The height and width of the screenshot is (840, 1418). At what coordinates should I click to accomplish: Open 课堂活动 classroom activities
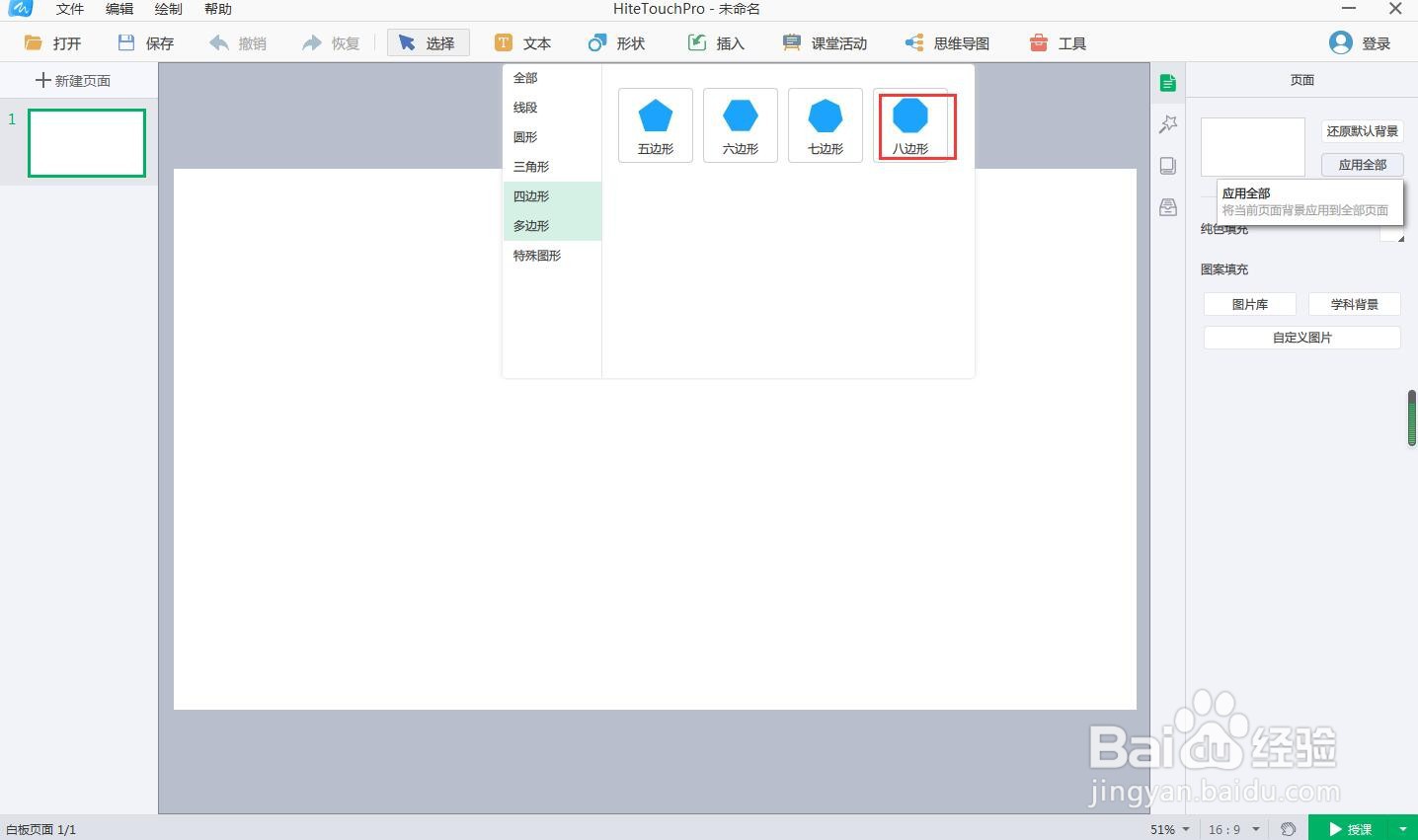(825, 43)
